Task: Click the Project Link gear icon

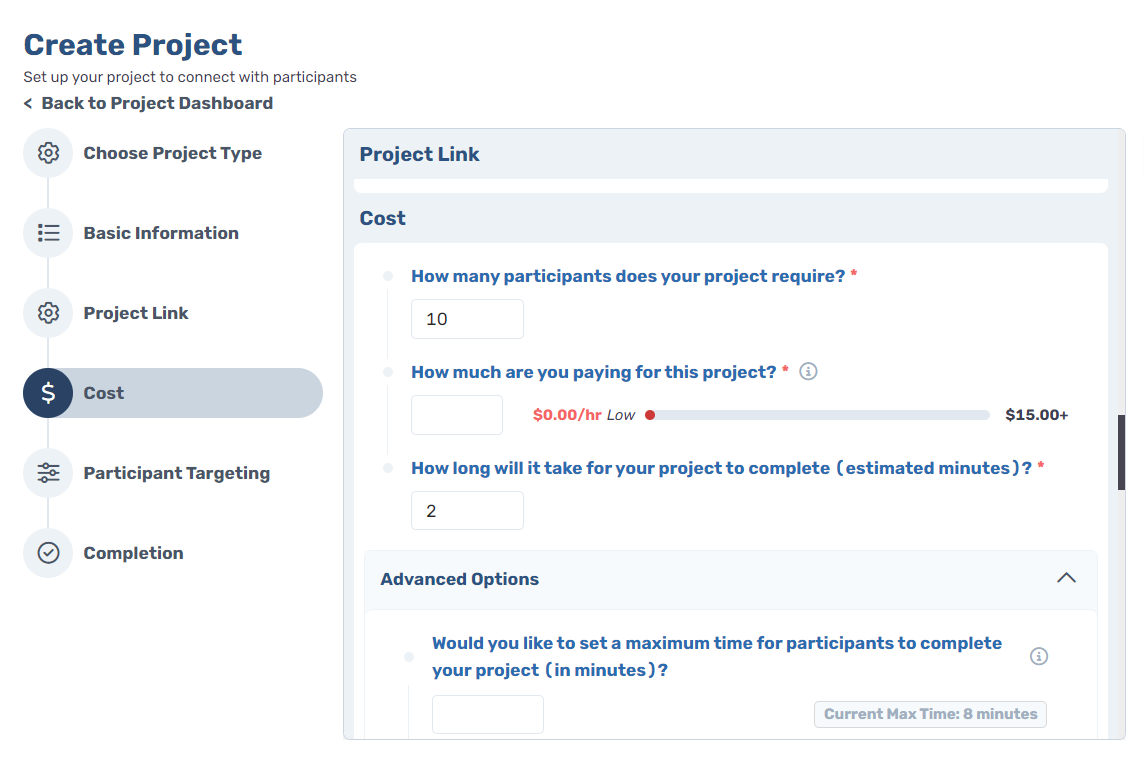Action: (48, 313)
